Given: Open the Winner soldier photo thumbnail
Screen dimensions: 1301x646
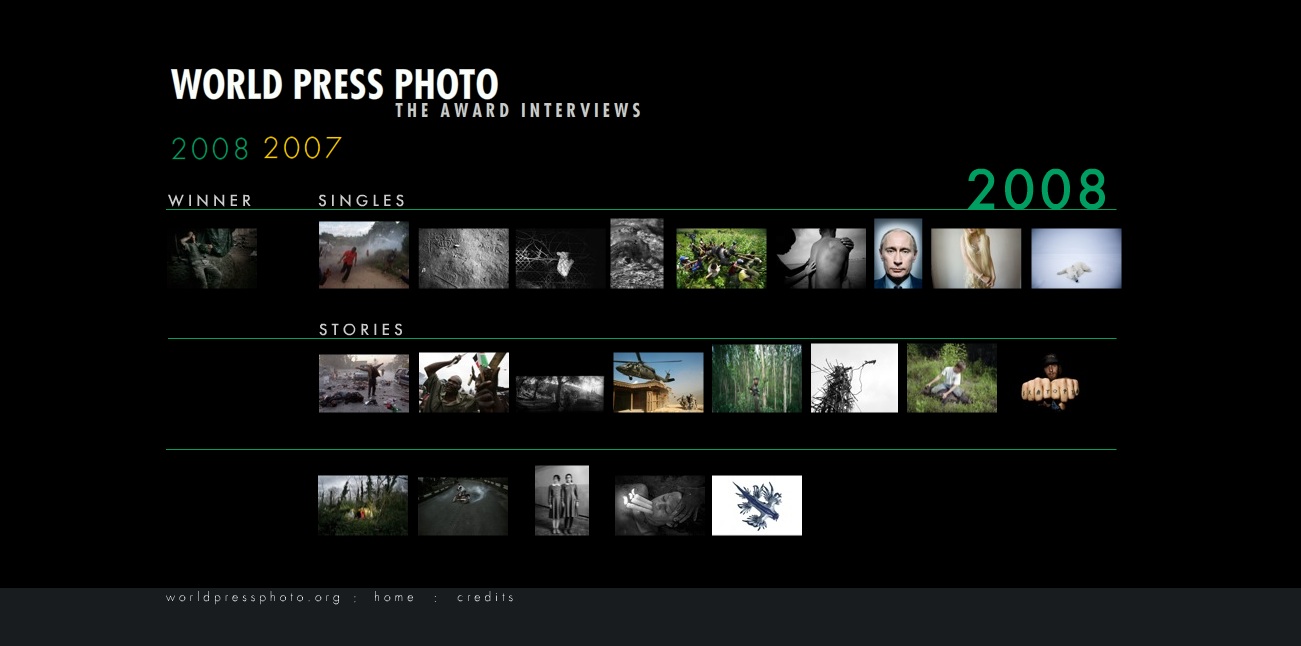Looking at the screenshot, I should 212,259.
